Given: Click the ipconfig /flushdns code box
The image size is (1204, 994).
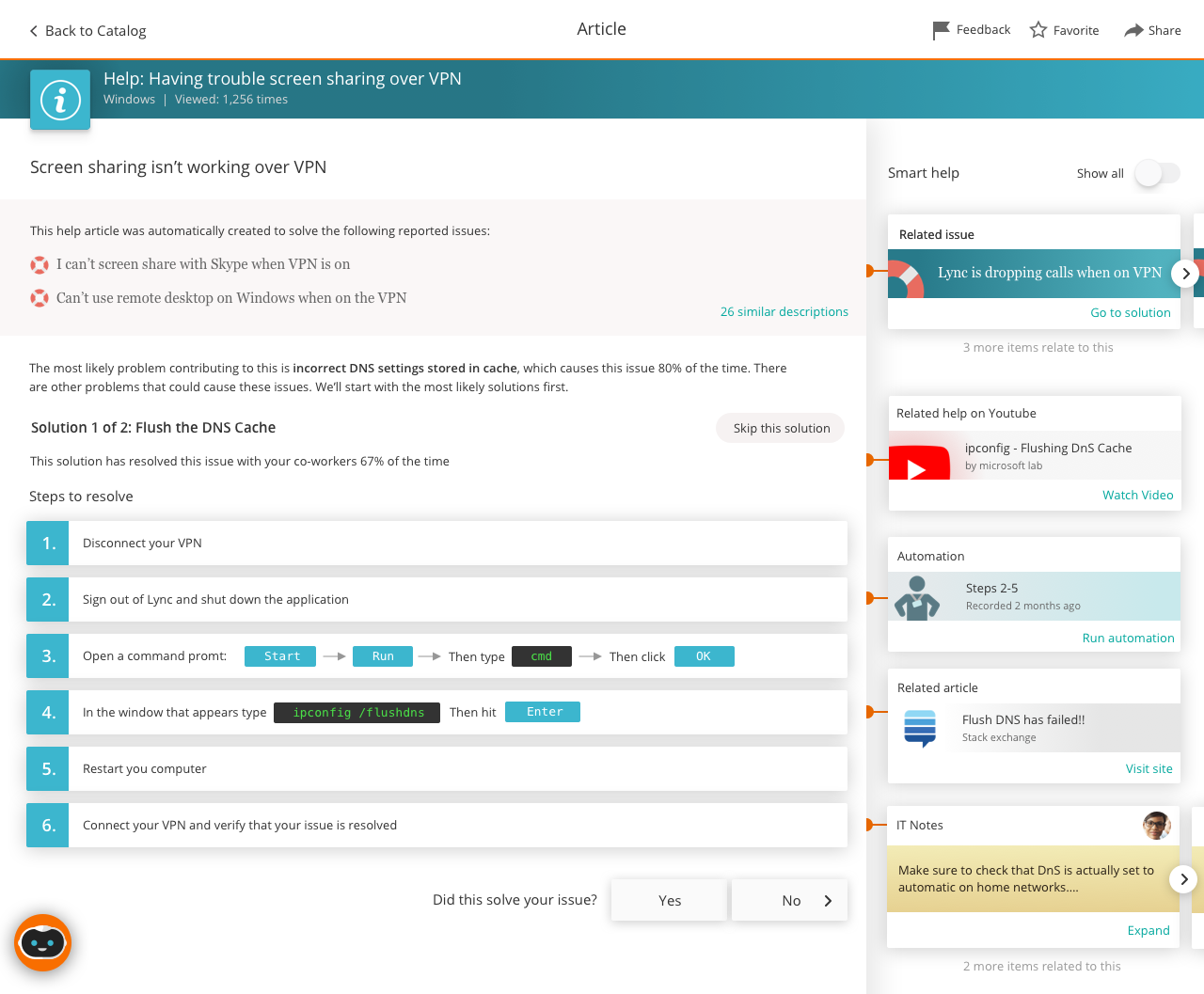Looking at the screenshot, I should click(357, 713).
